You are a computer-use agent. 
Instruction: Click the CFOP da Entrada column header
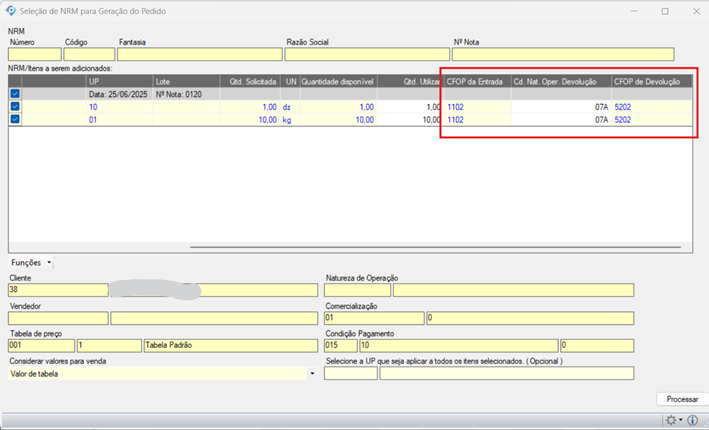click(x=475, y=81)
